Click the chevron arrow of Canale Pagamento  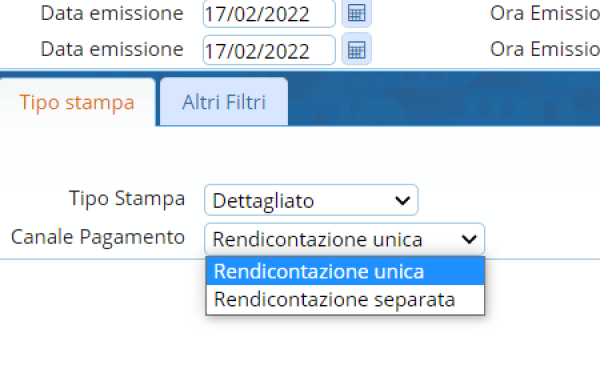[469, 239]
